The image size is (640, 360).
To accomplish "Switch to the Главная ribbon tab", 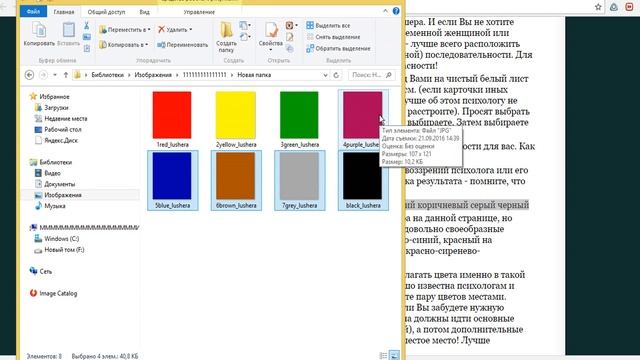I will tap(64, 12).
